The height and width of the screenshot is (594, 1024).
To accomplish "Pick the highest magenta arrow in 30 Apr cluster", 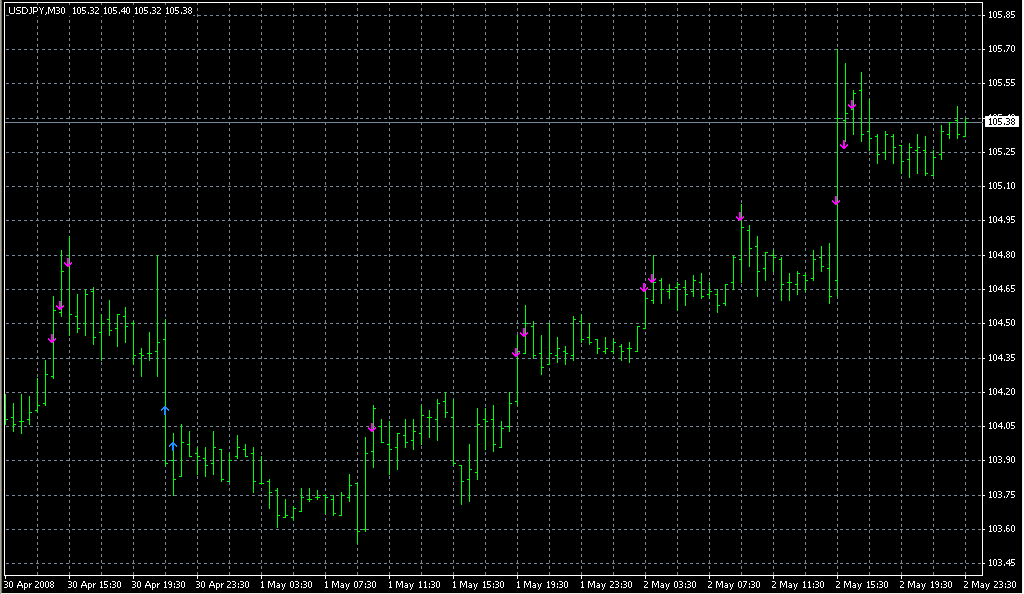I will 68,263.
